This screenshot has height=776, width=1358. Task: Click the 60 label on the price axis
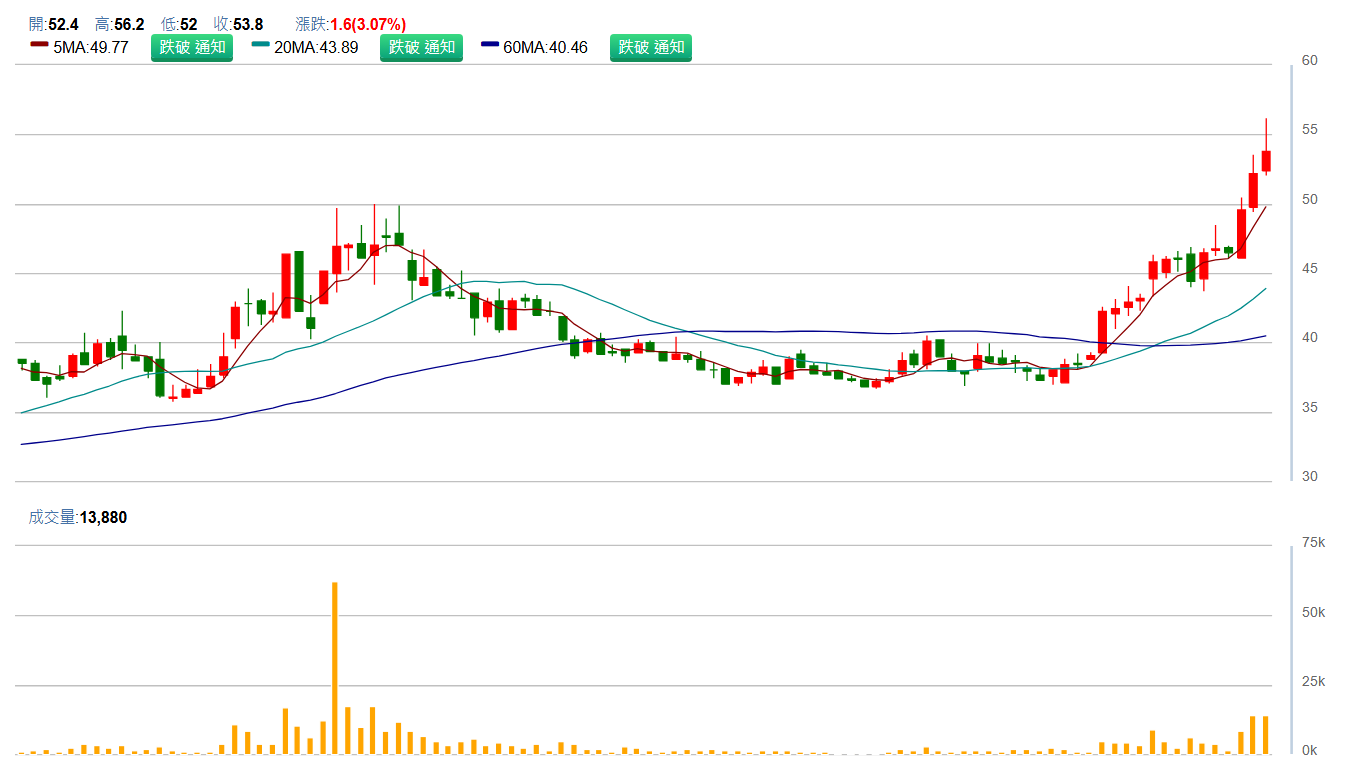click(1309, 61)
